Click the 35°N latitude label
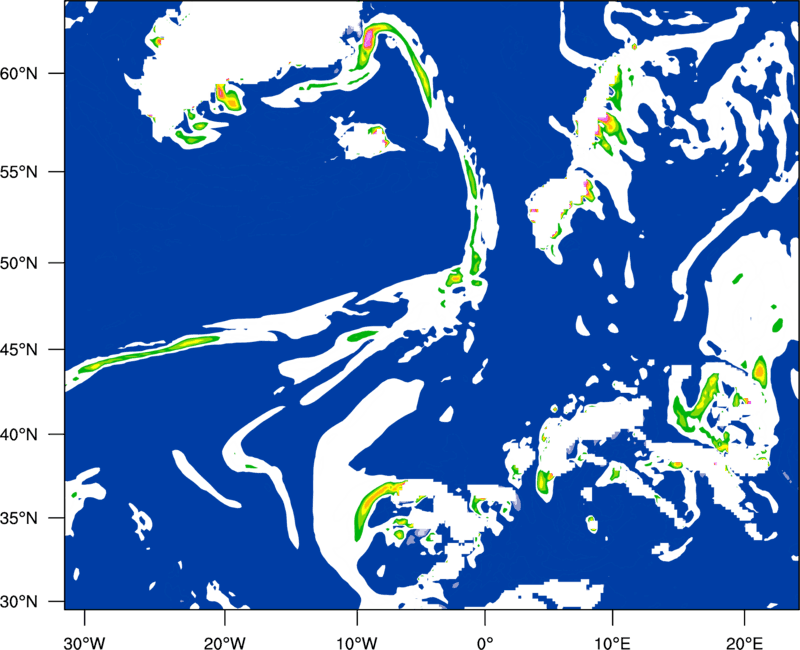This screenshot has height=650, width=800. [x=19, y=518]
